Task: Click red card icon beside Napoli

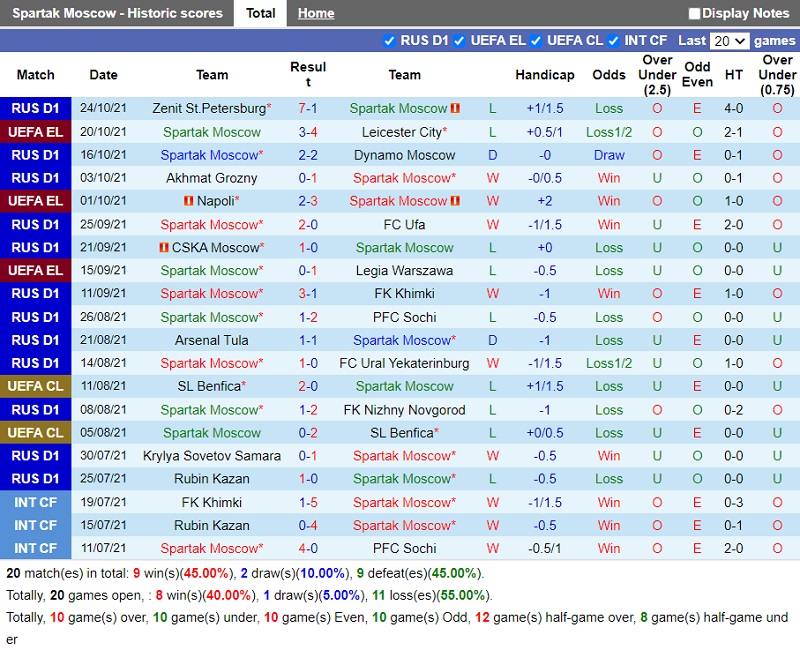Action: [187, 201]
